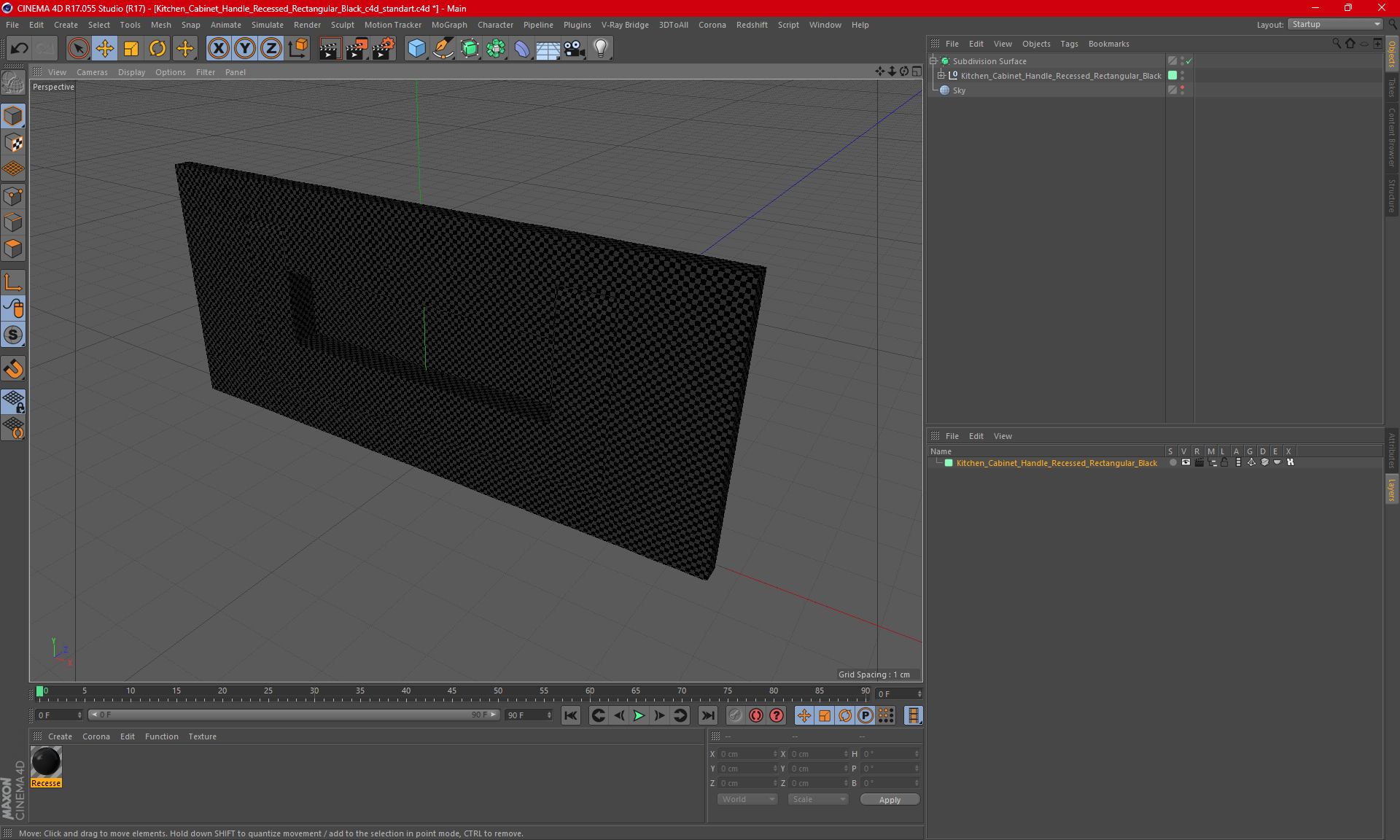Select the Rotate tool in top toolbar
Screen dimensions: 1400x840
point(157,49)
